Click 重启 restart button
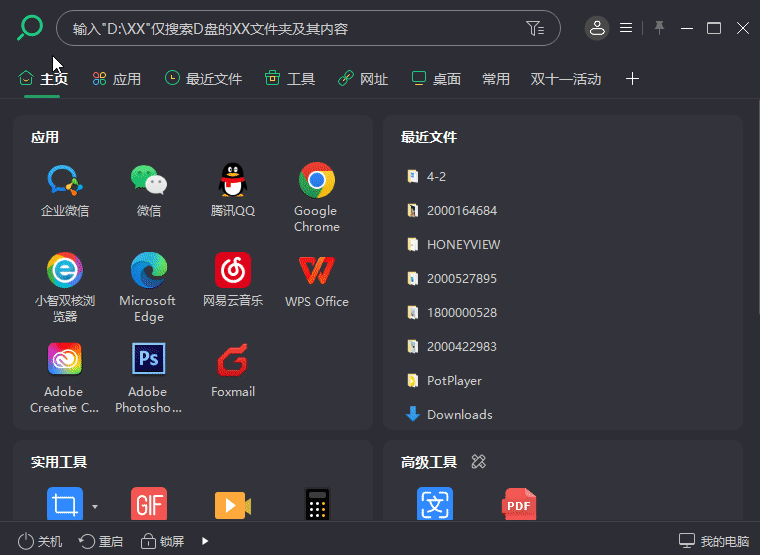Screen dimensions: 760x555 (101, 541)
